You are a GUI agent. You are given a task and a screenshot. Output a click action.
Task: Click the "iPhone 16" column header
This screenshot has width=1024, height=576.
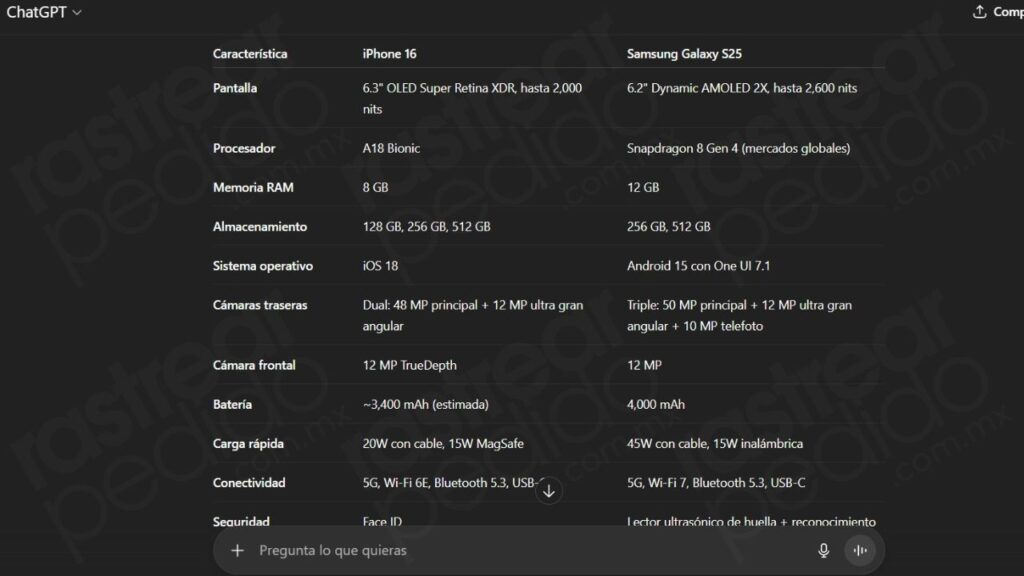click(x=389, y=54)
